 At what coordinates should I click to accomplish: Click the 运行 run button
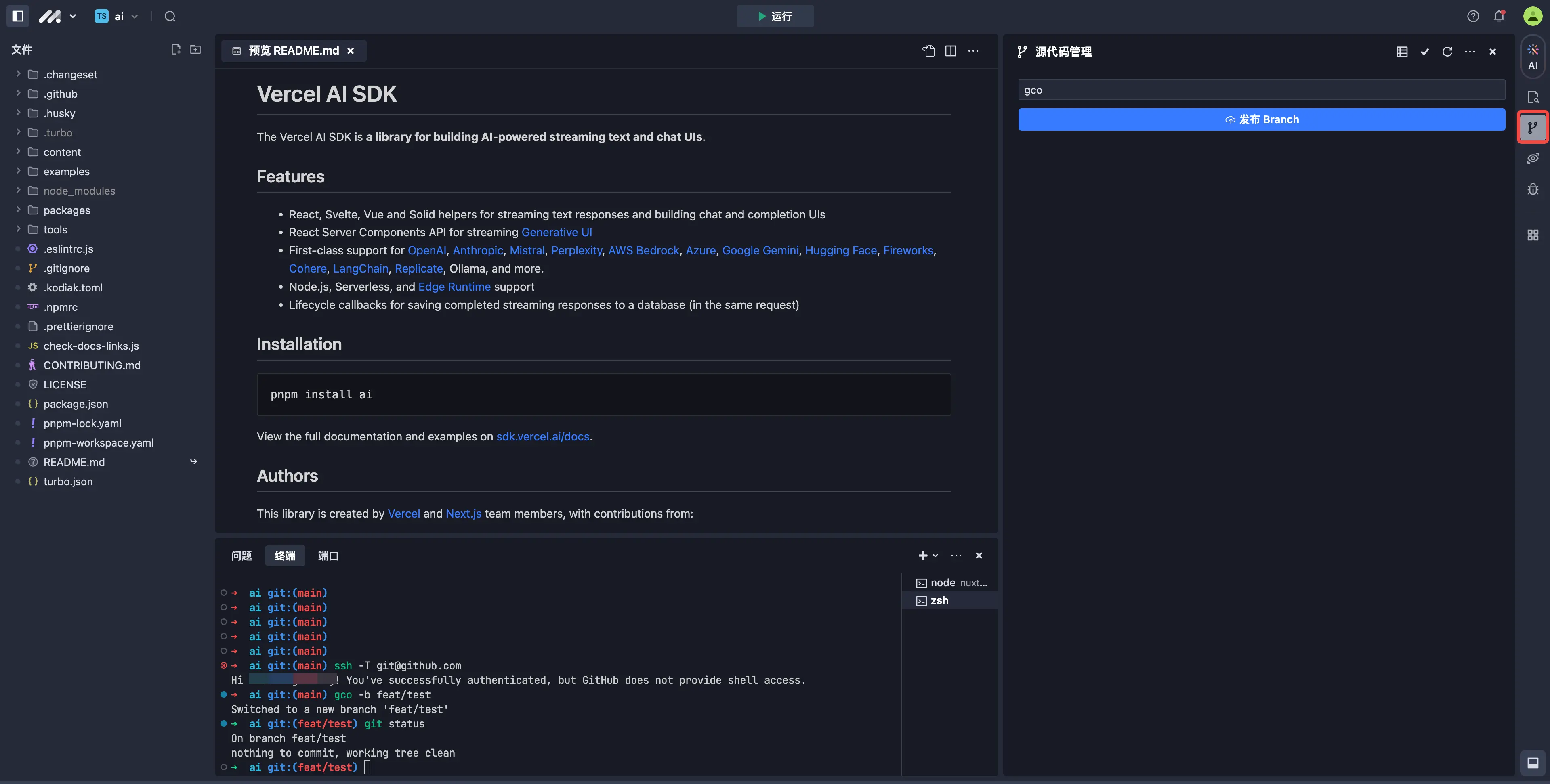775,16
